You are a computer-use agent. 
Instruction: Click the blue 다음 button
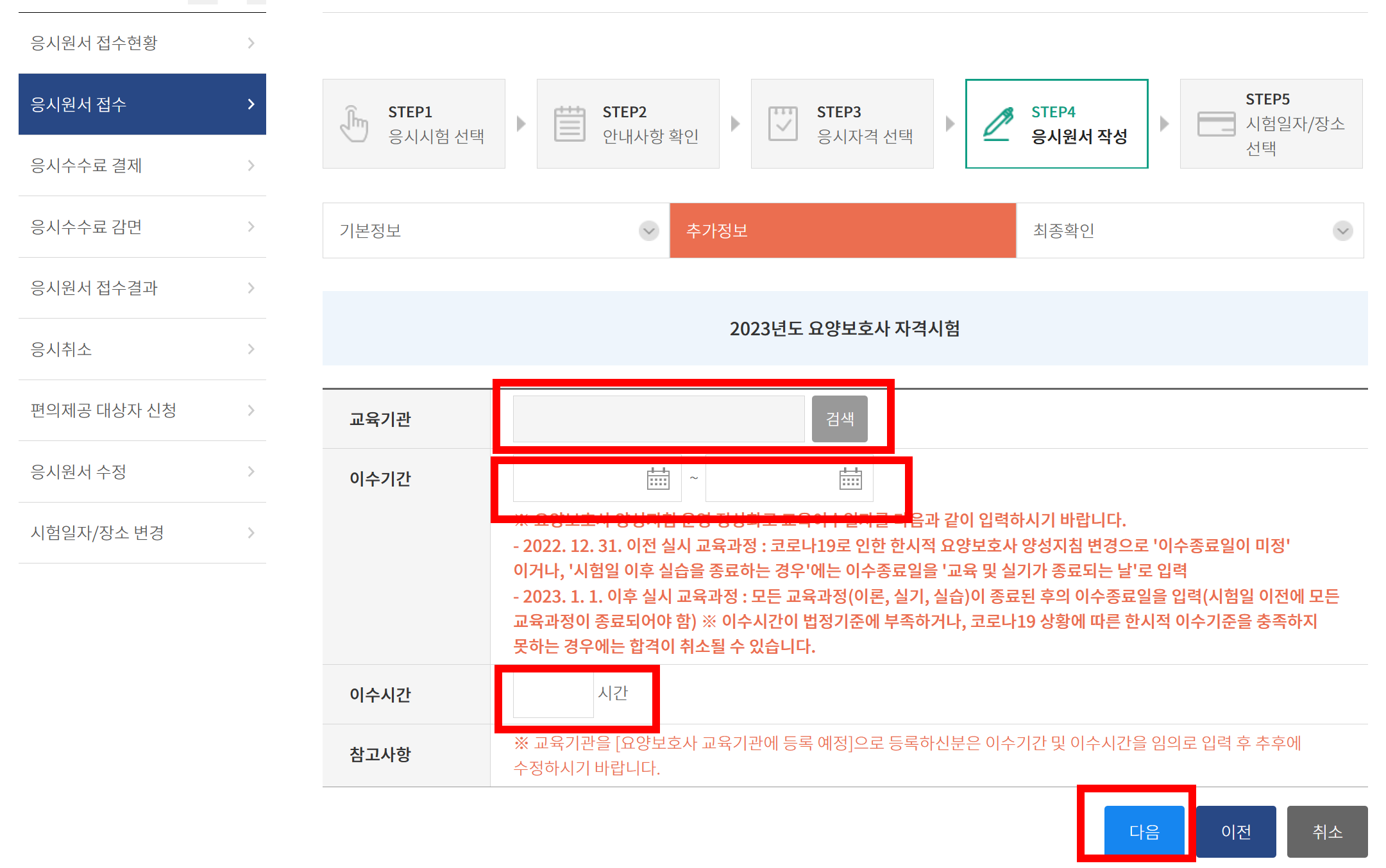point(1144,831)
